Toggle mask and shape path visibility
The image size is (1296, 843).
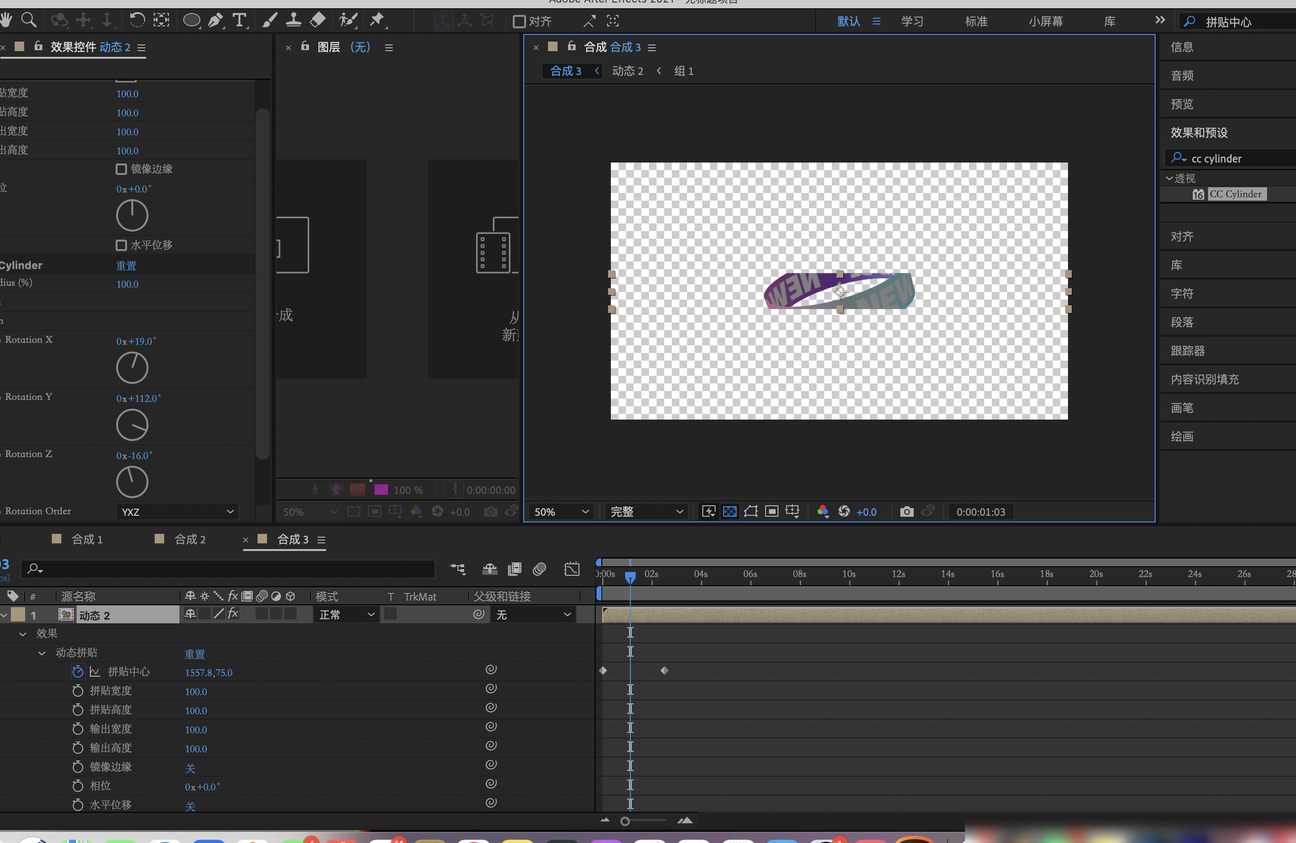point(751,511)
